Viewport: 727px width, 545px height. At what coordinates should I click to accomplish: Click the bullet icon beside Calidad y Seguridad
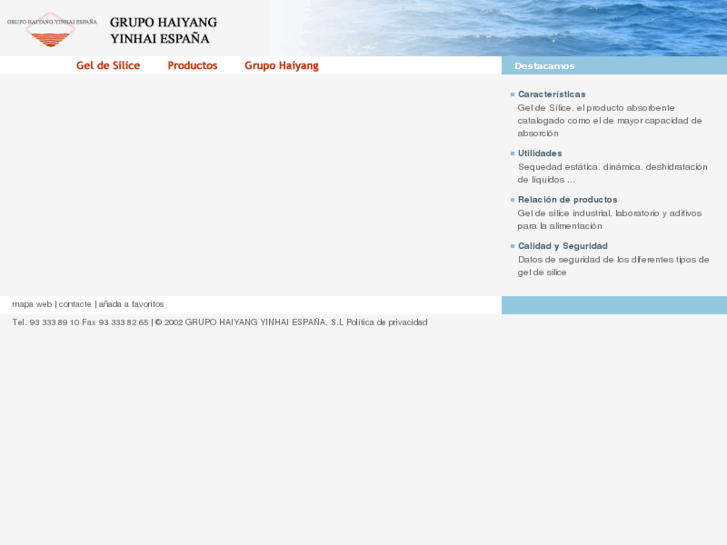pos(512,246)
